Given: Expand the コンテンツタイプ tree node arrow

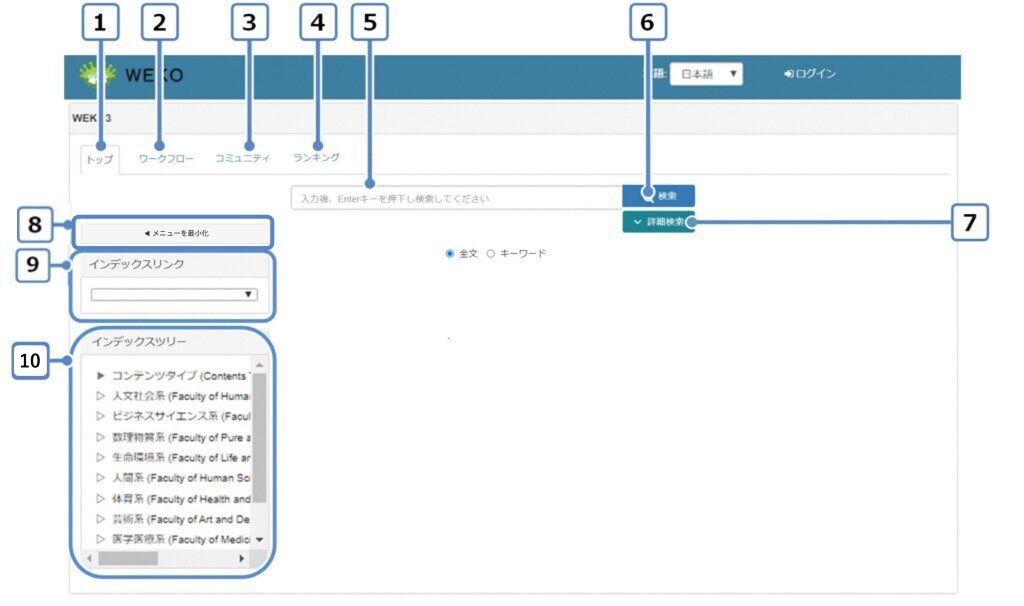Looking at the screenshot, I should click(x=101, y=376).
